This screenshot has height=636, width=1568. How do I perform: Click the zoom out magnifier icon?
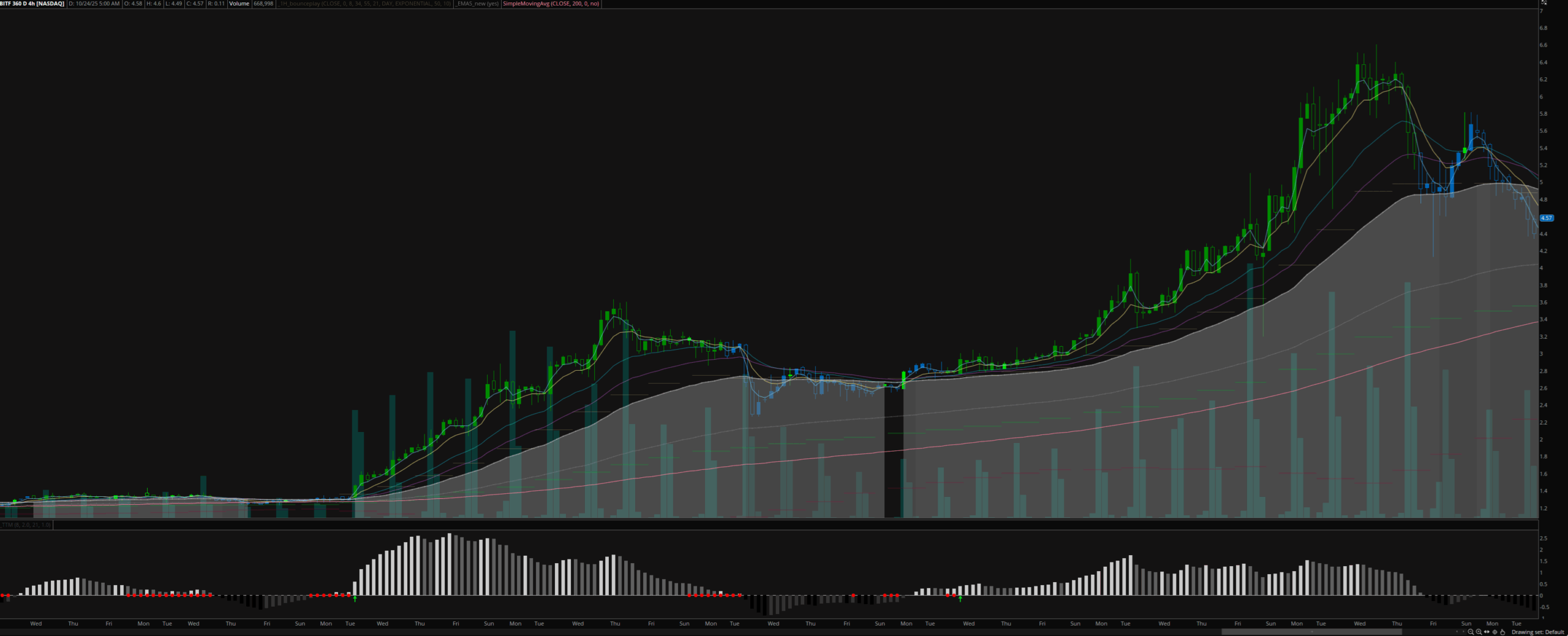point(1470,632)
